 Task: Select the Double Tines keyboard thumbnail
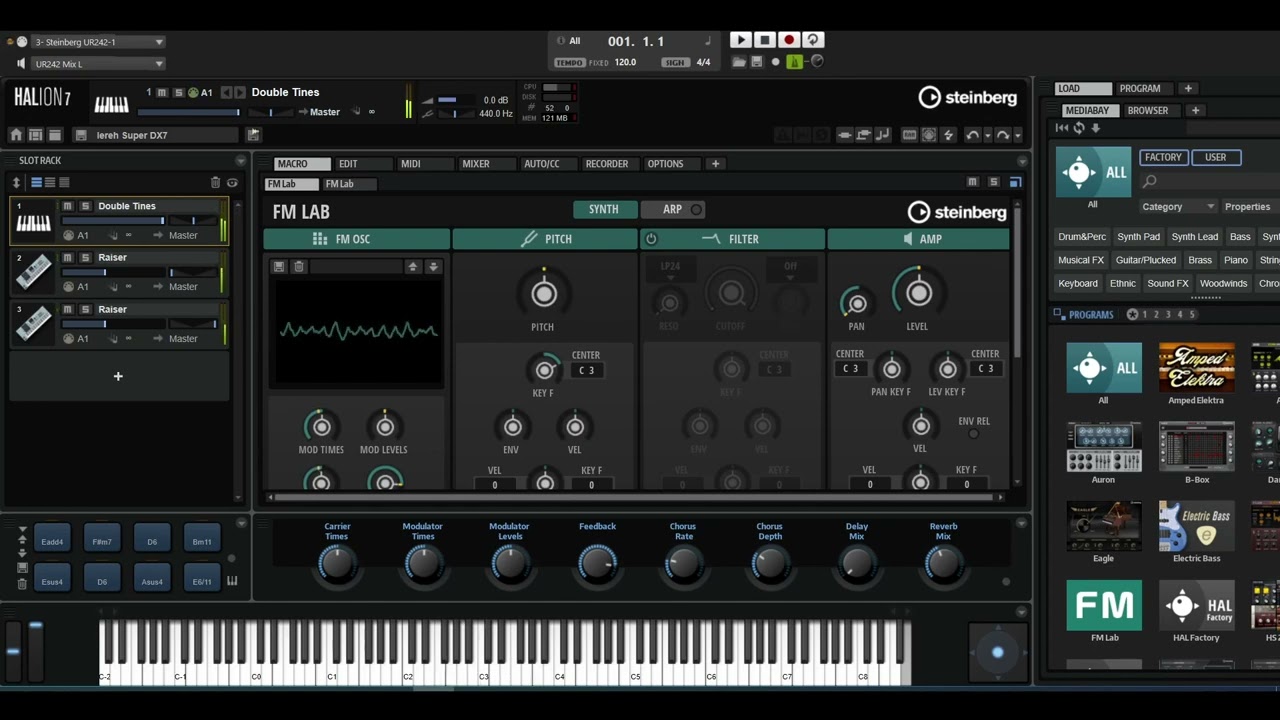(x=33, y=221)
